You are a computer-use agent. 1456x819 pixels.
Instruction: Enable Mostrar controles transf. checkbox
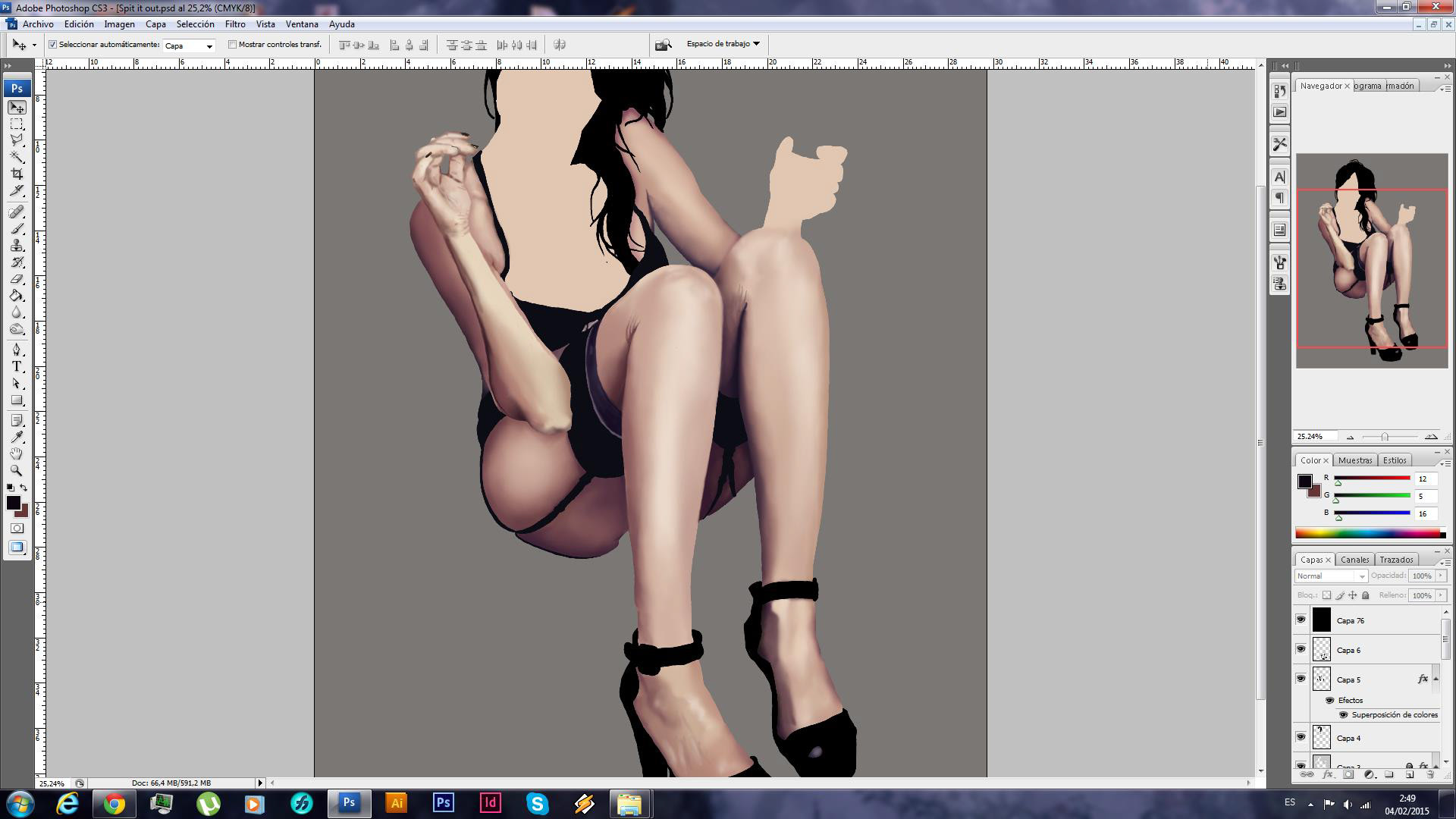(233, 45)
